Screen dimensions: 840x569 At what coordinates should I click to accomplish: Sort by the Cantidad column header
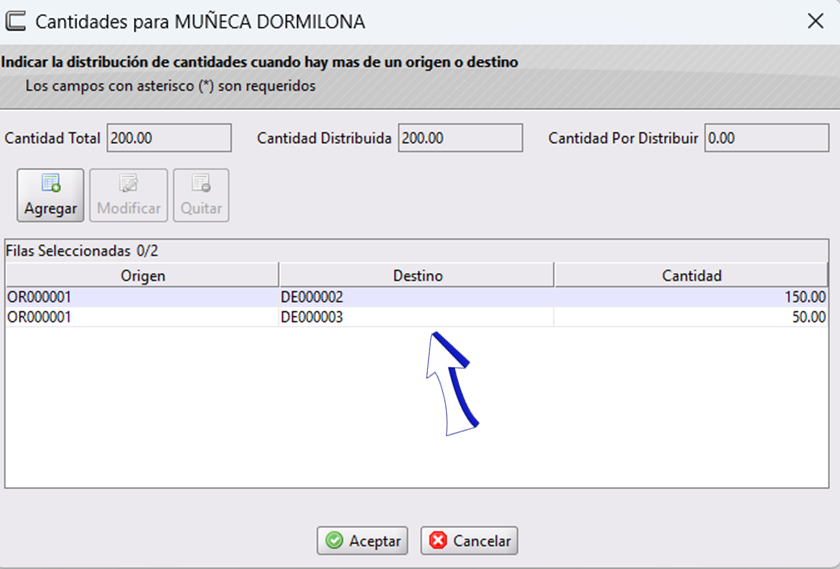coord(692,275)
